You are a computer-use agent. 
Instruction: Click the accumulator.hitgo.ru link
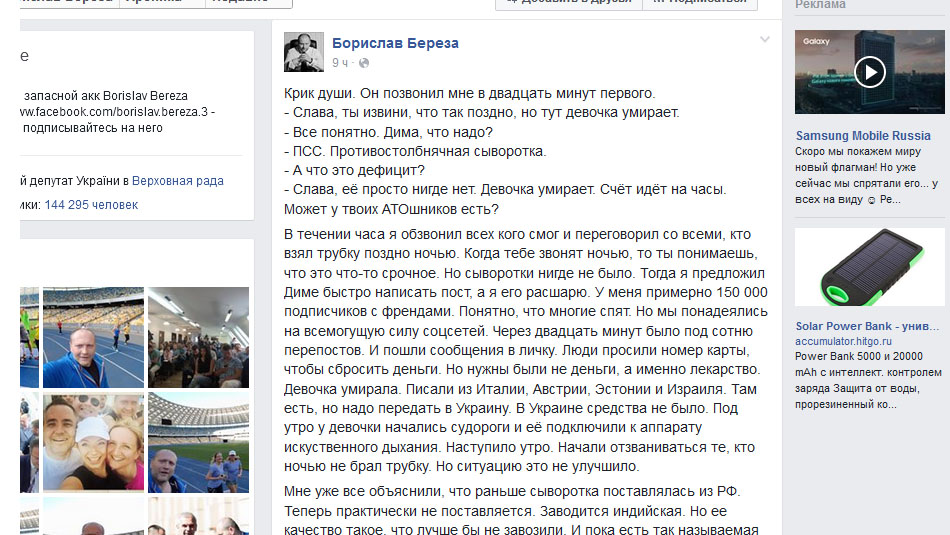tap(843, 341)
